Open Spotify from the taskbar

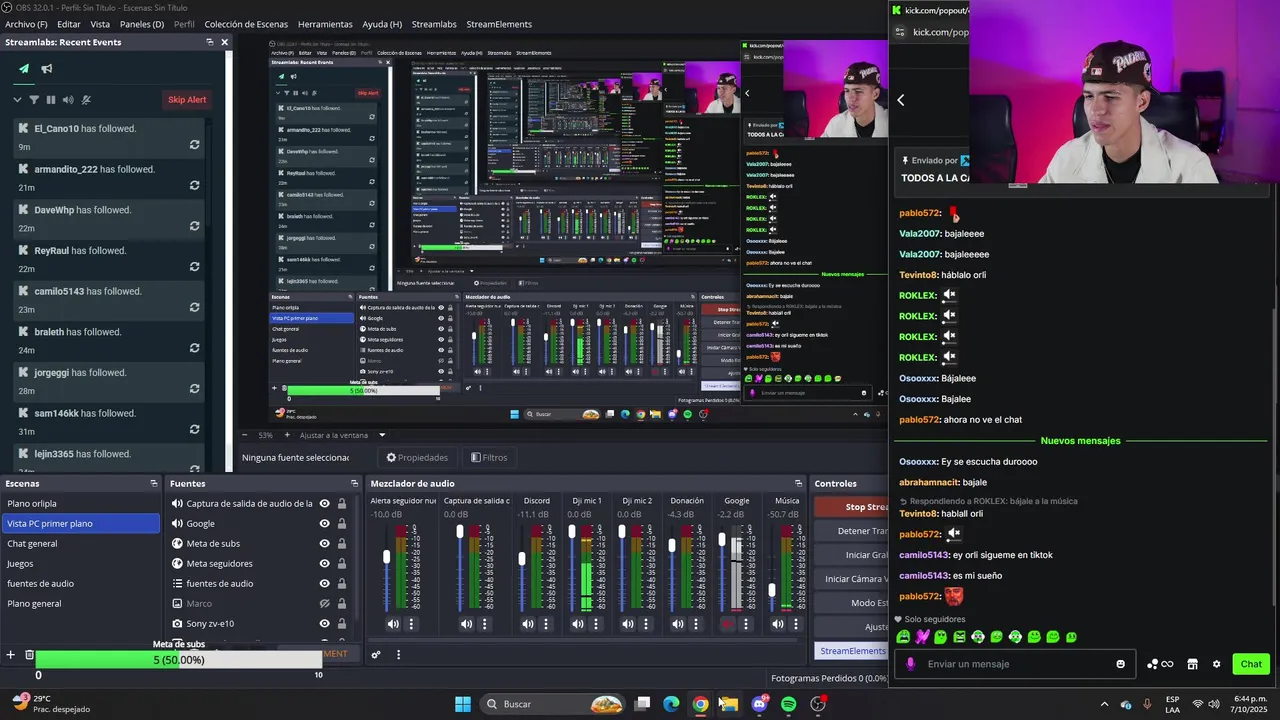pos(788,704)
